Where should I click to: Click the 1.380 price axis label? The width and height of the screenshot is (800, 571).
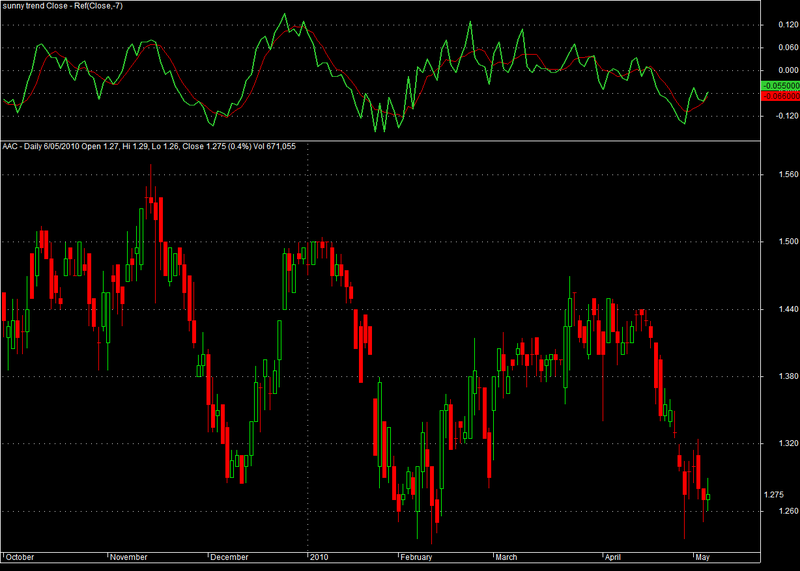(788, 377)
